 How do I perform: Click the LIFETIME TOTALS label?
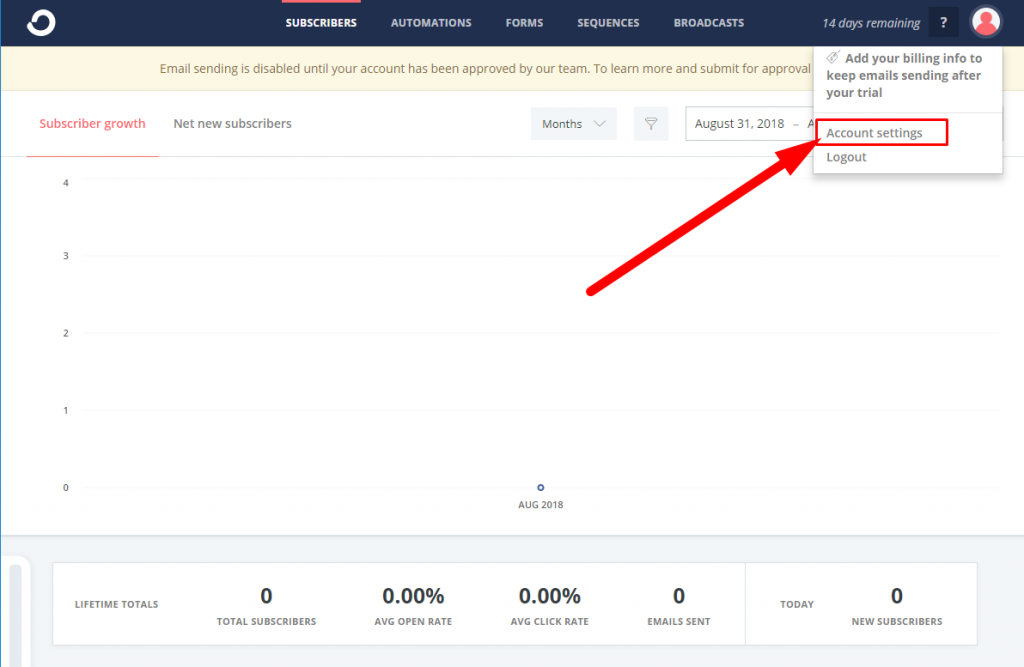tap(116, 604)
